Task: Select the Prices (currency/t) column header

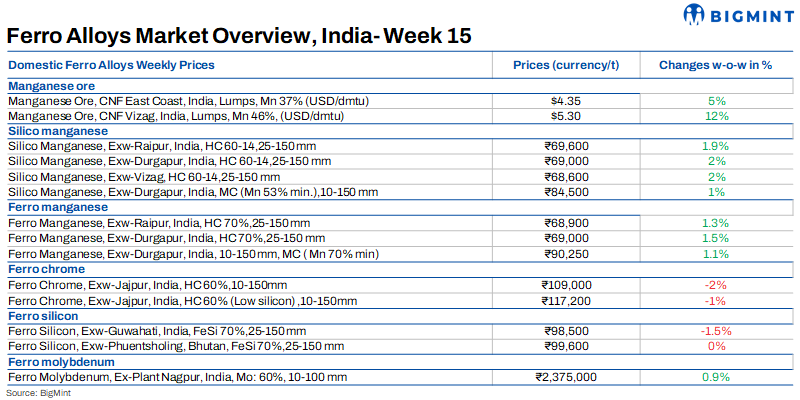Action: 566,65
